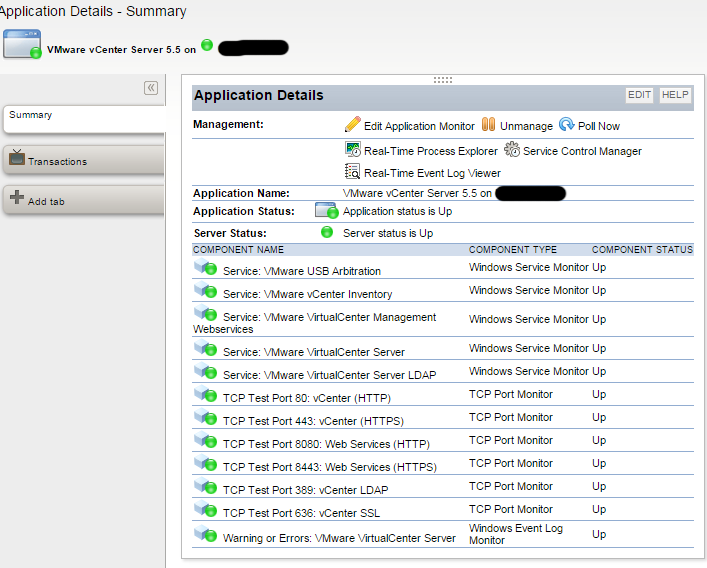Click status icon for TCP Test Port 636
The image size is (707, 568).
(205, 509)
